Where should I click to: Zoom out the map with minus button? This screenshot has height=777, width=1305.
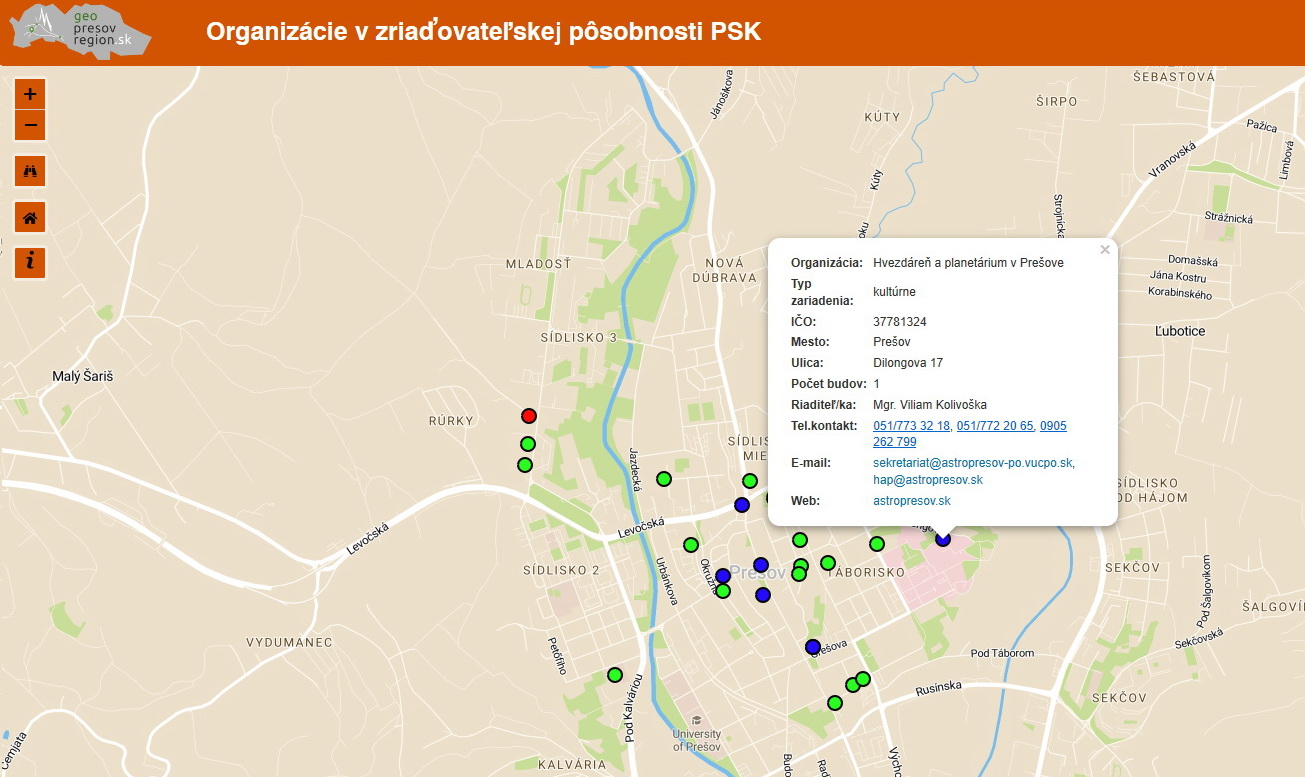pyautogui.click(x=30, y=125)
